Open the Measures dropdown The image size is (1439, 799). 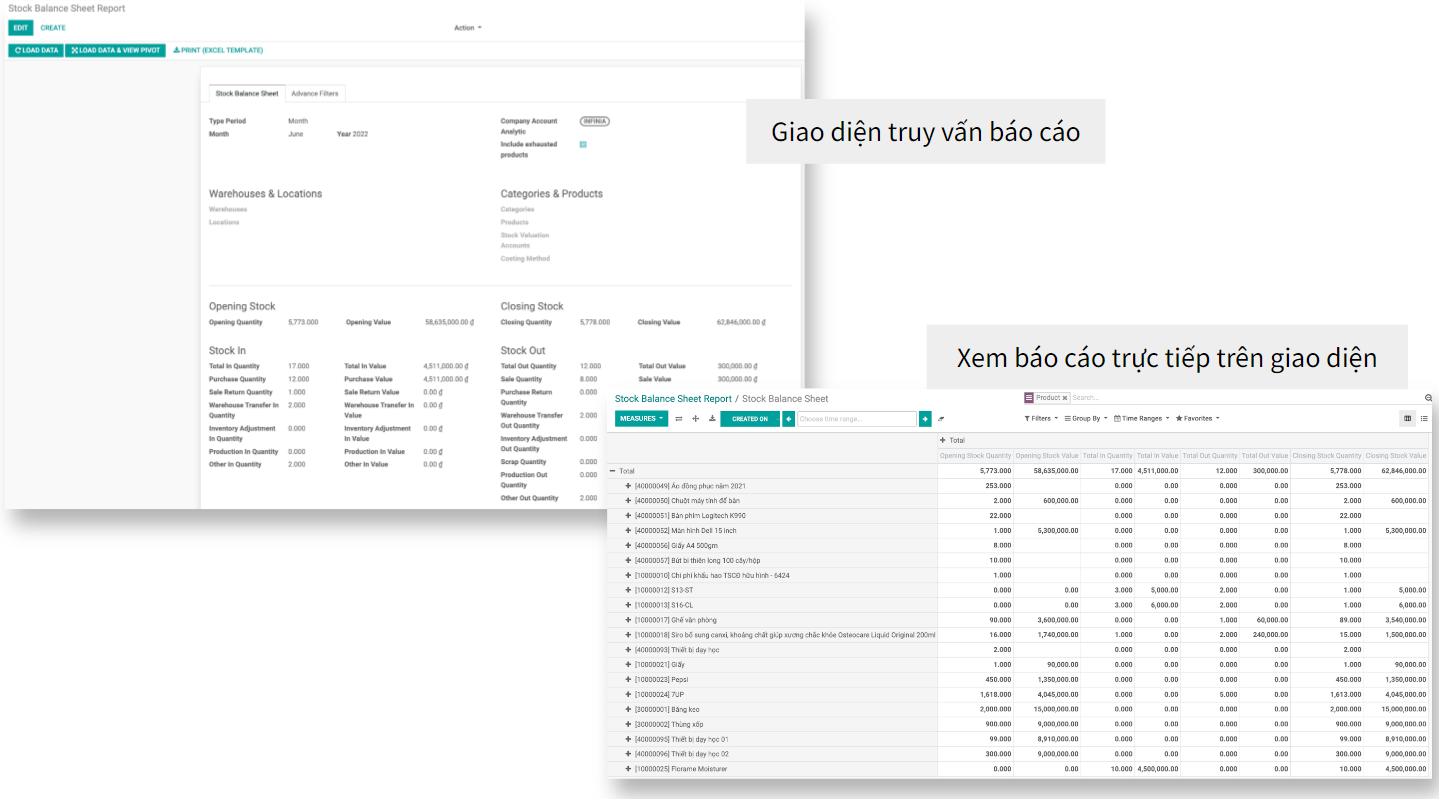pyautogui.click(x=641, y=419)
